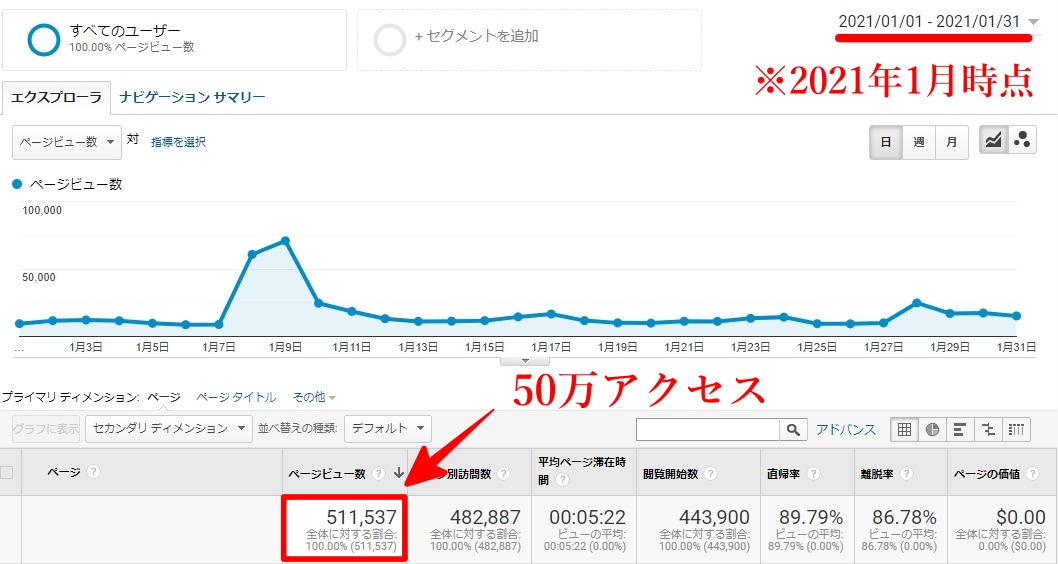Screen dimensions: 1058x564
Task: Select the pie chart percentage view icon
Action: (x=932, y=429)
